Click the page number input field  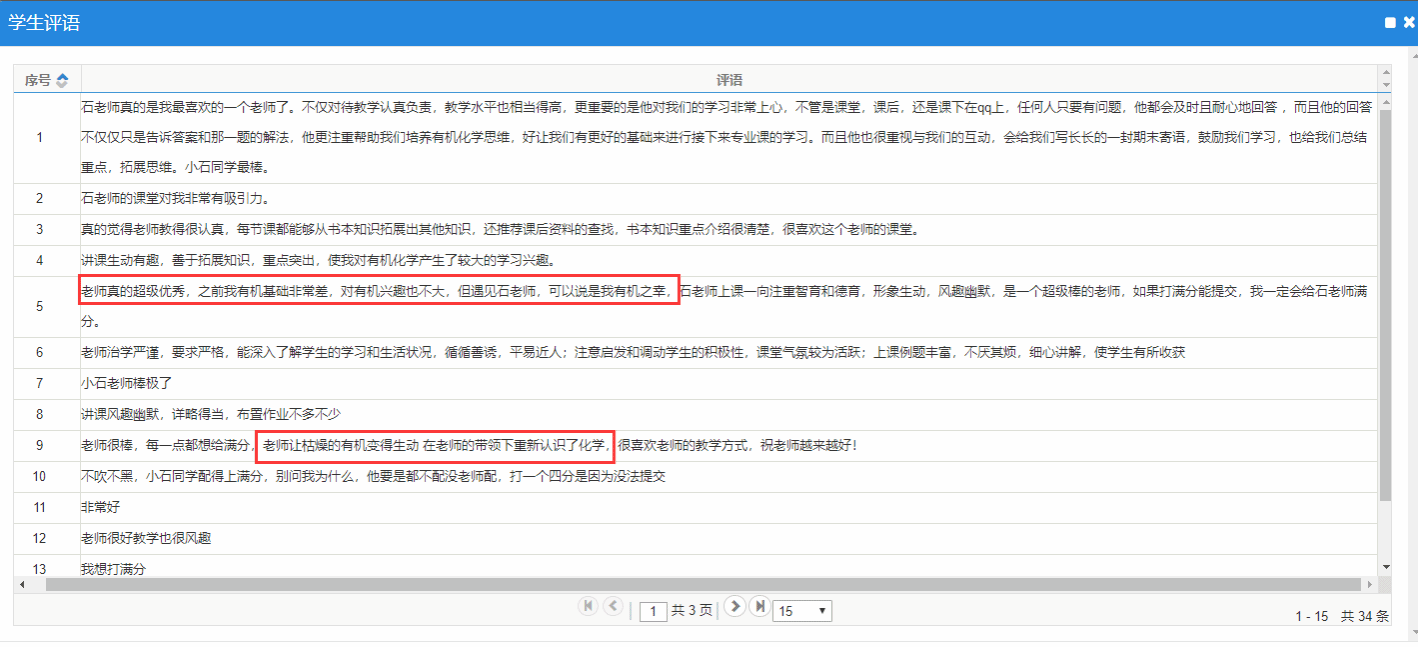tap(653, 611)
